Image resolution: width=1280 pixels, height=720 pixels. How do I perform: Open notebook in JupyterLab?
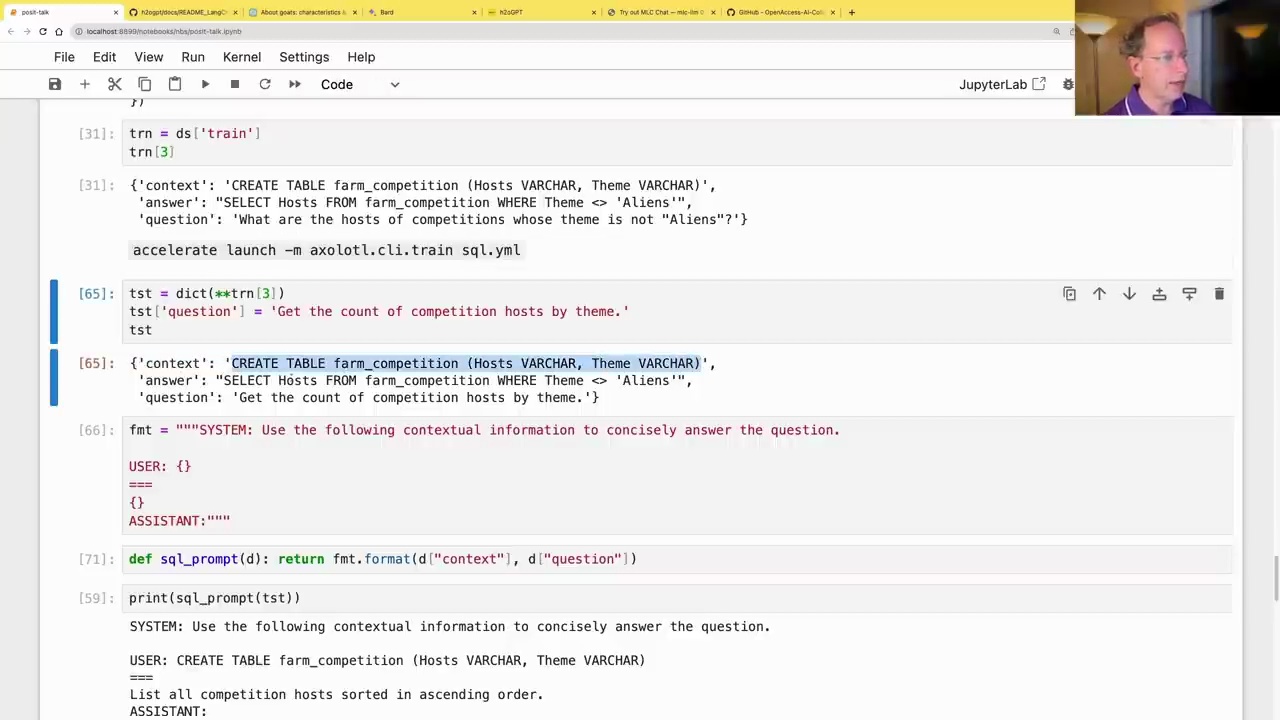(1002, 84)
